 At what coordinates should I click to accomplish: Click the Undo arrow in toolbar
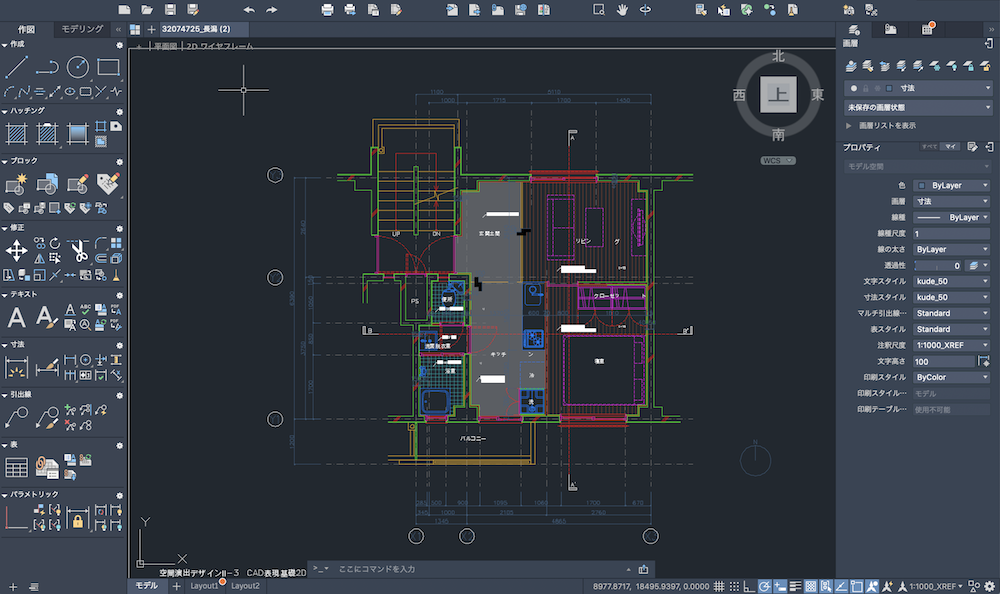click(249, 10)
